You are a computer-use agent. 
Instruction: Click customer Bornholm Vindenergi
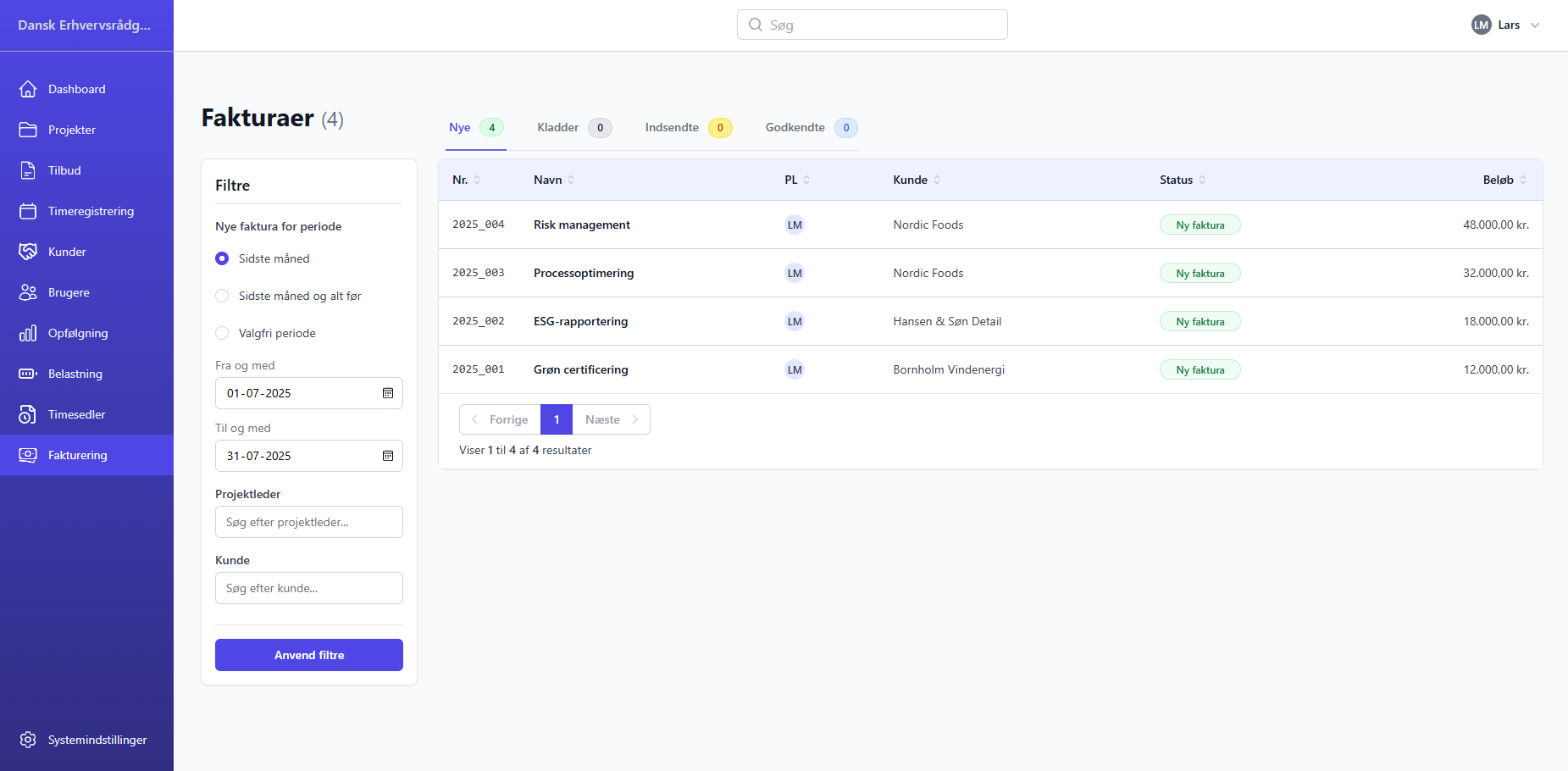tap(949, 369)
